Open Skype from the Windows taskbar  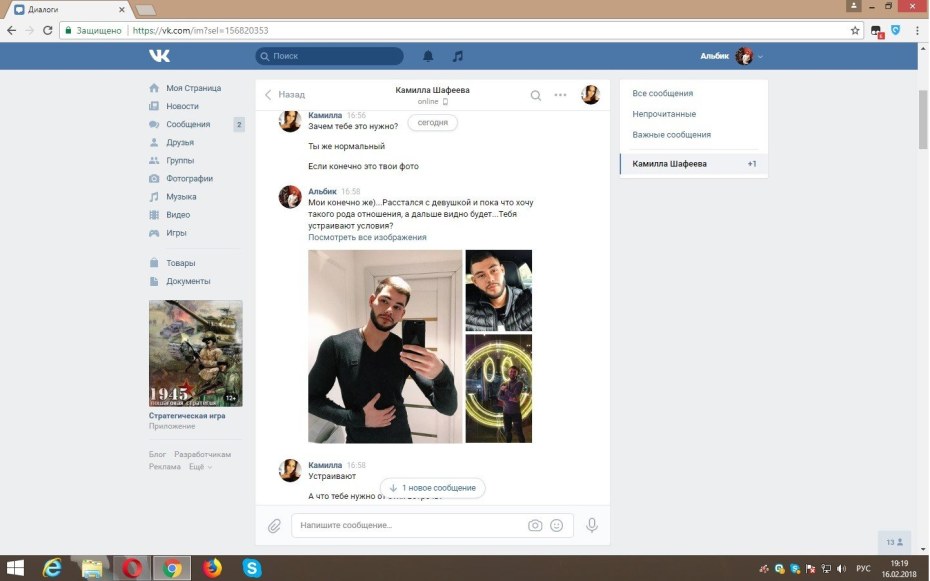pyautogui.click(x=252, y=568)
